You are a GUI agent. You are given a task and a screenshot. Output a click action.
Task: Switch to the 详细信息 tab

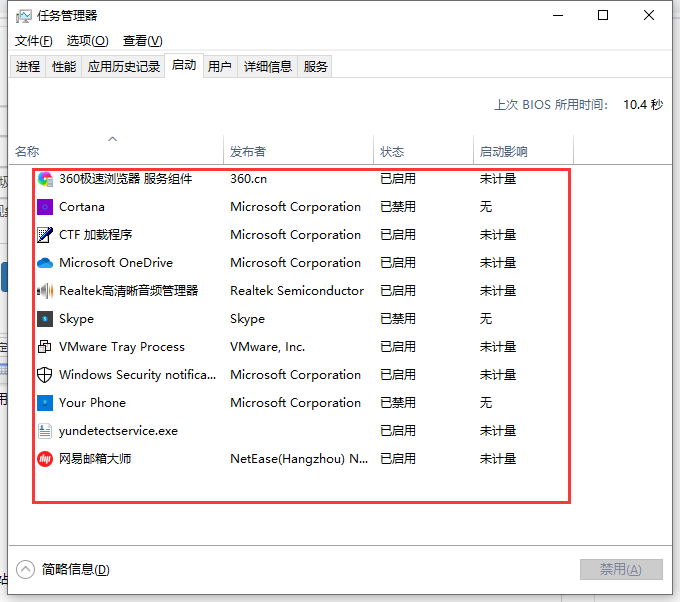268,67
